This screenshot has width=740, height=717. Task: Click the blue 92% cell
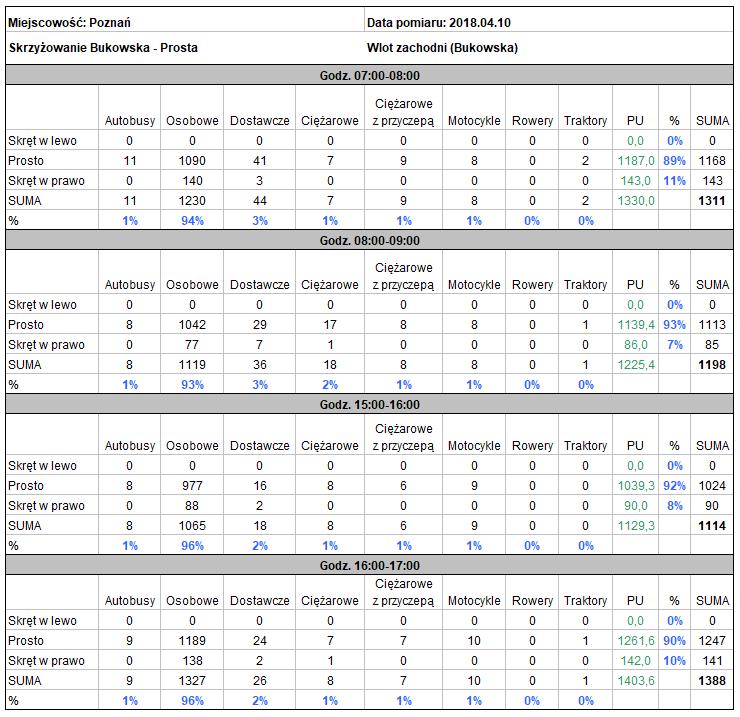[x=674, y=486]
